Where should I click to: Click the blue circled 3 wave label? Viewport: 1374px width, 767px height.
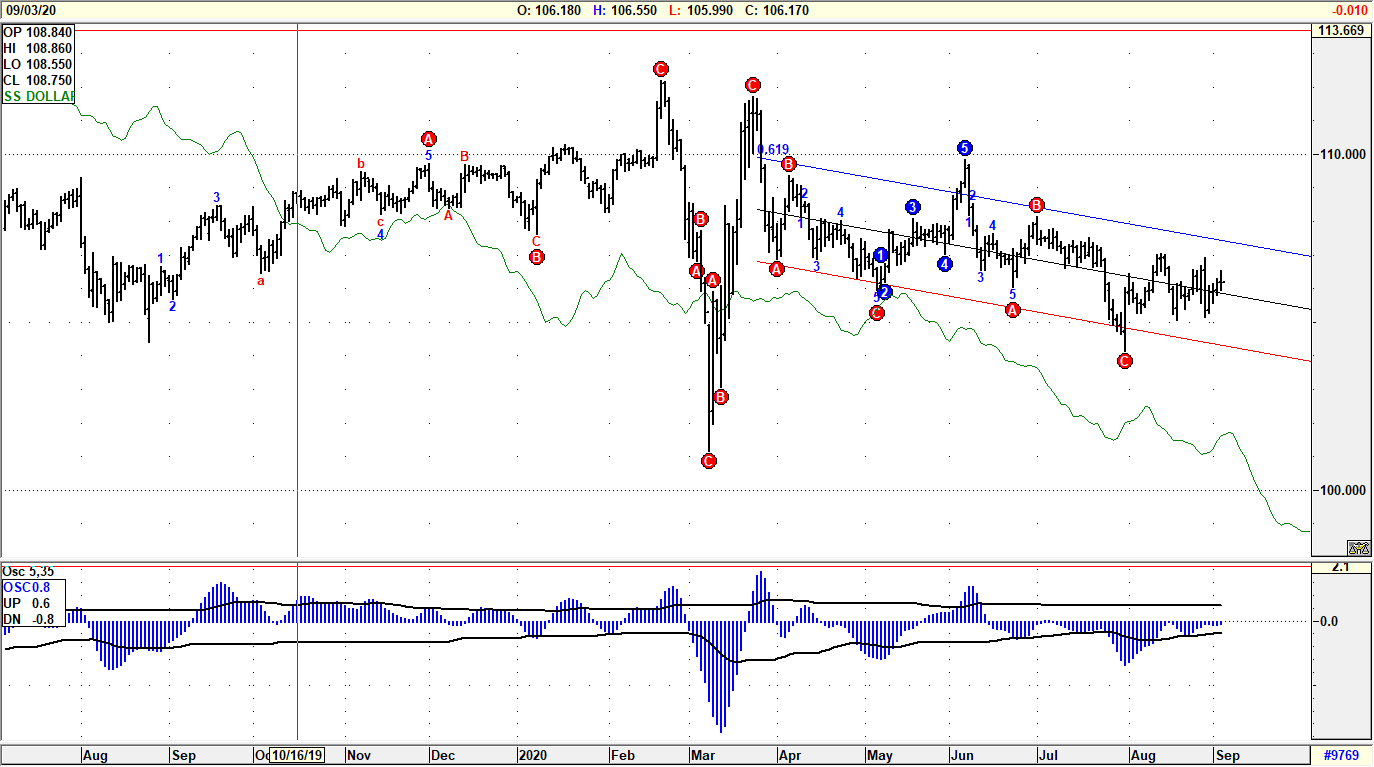tap(913, 207)
